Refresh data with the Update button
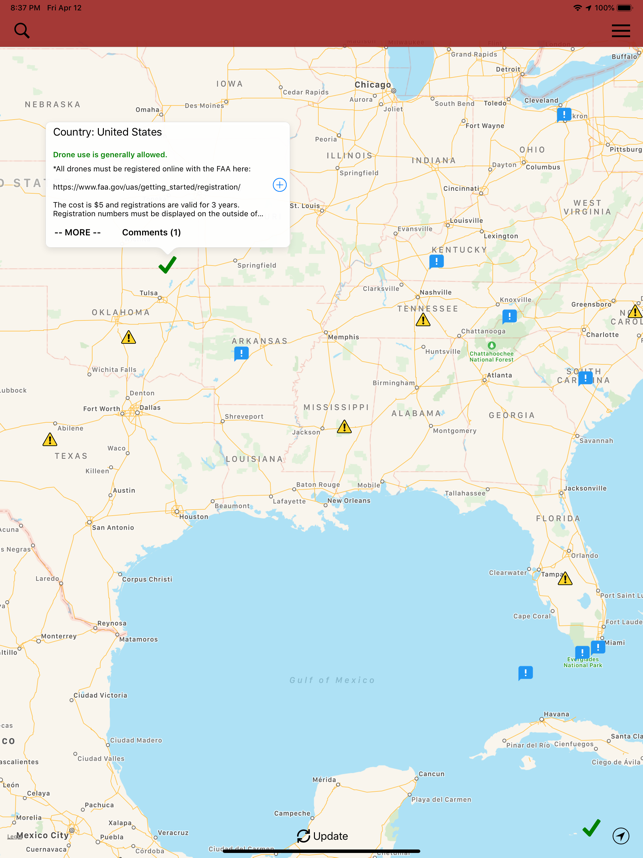643x858 pixels. (322, 836)
